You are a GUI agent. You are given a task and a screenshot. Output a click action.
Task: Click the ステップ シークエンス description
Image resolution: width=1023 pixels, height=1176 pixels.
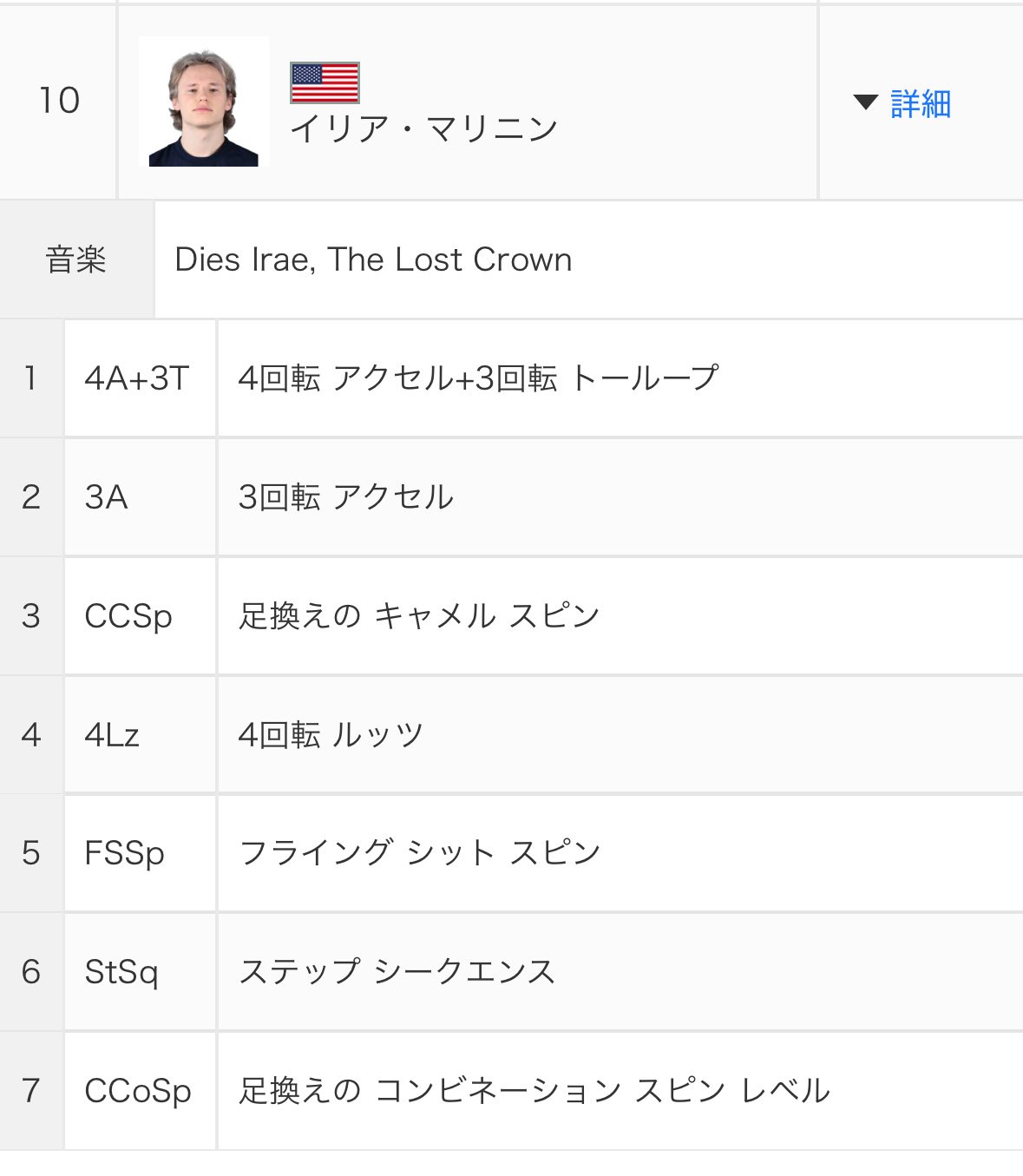[397, 972]
